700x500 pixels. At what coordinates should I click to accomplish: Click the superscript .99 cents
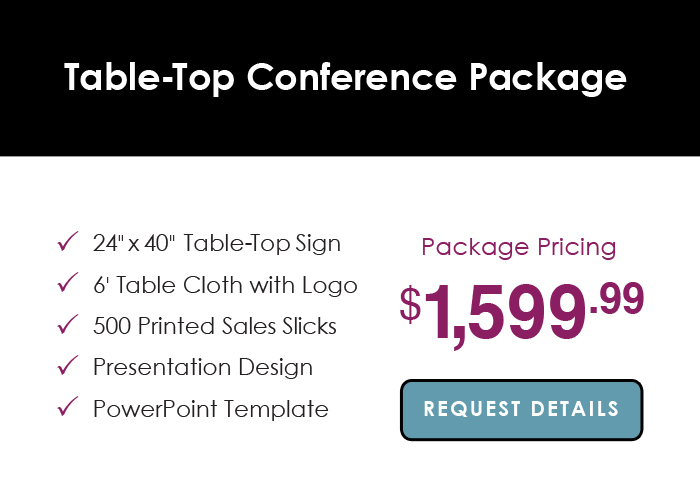617,298
